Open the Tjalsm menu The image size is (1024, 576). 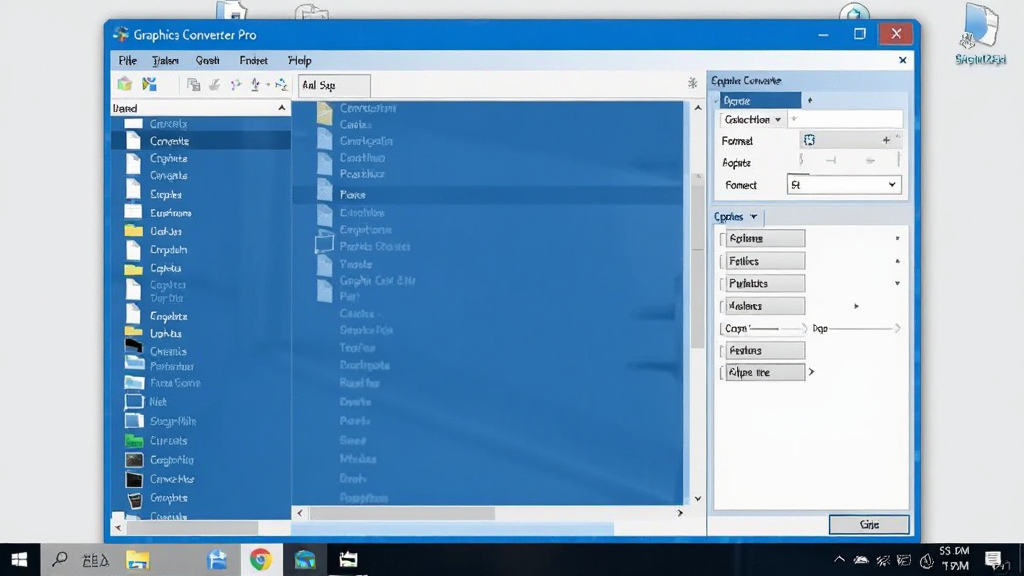pos(165,60)
